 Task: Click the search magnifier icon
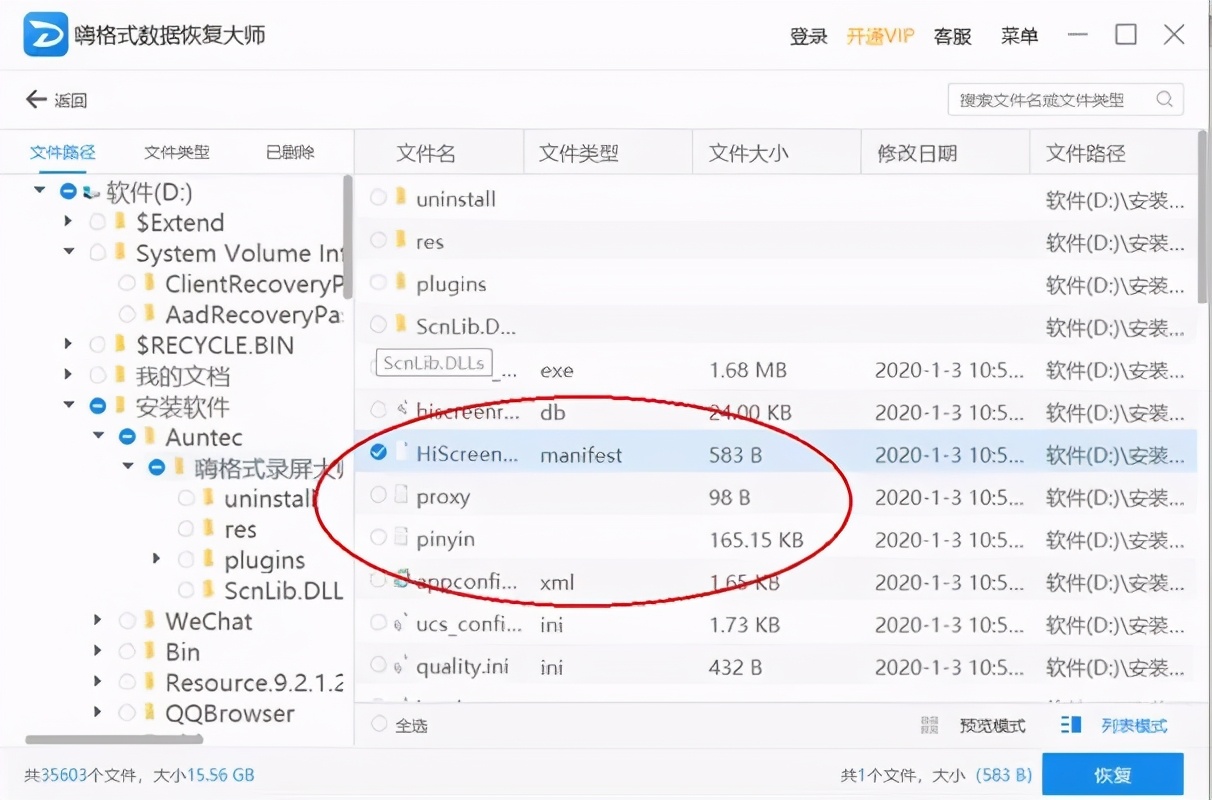click(x=1164, y=99)
